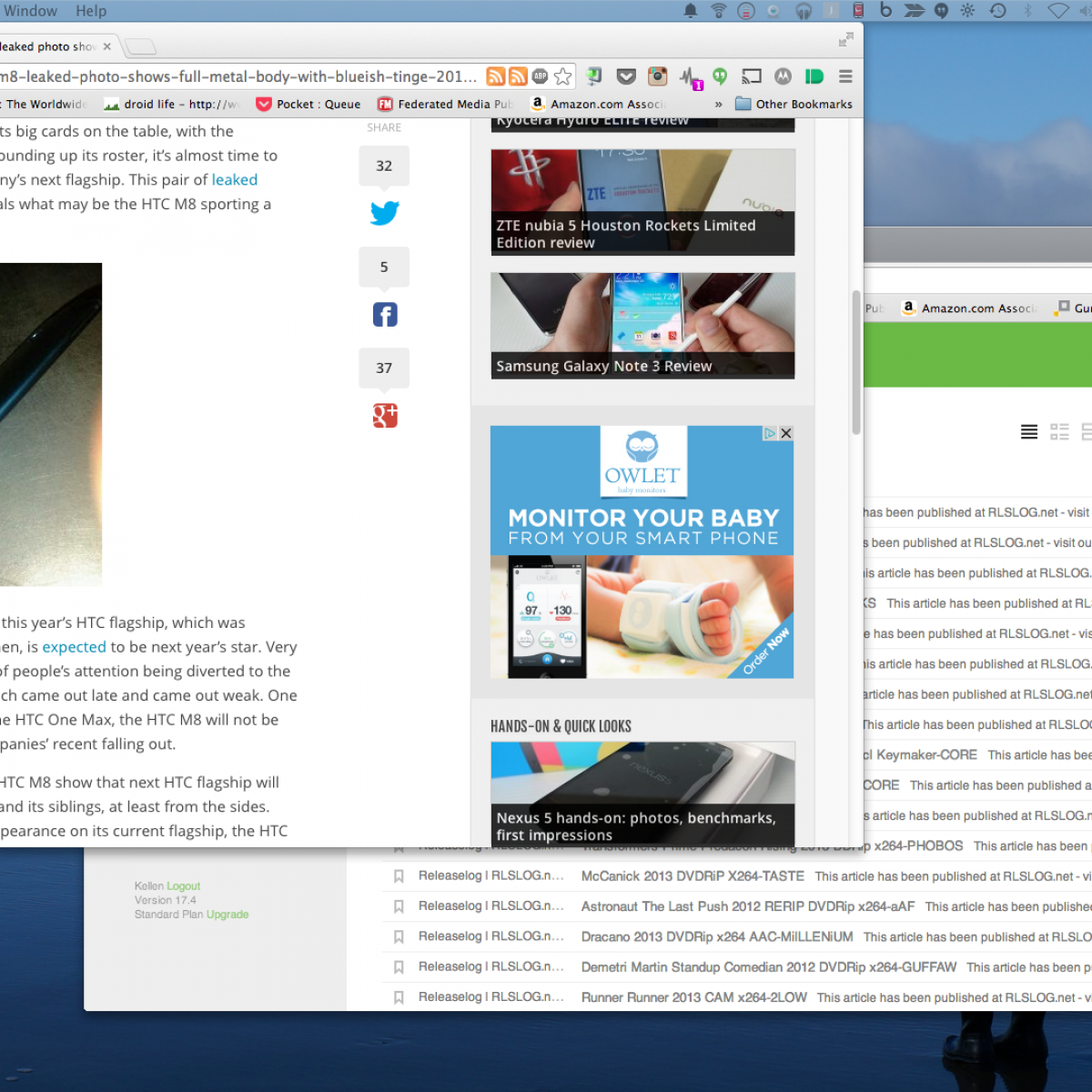Open the droid life bookmark
The image size is (1092, 1092).
point(171,104)
